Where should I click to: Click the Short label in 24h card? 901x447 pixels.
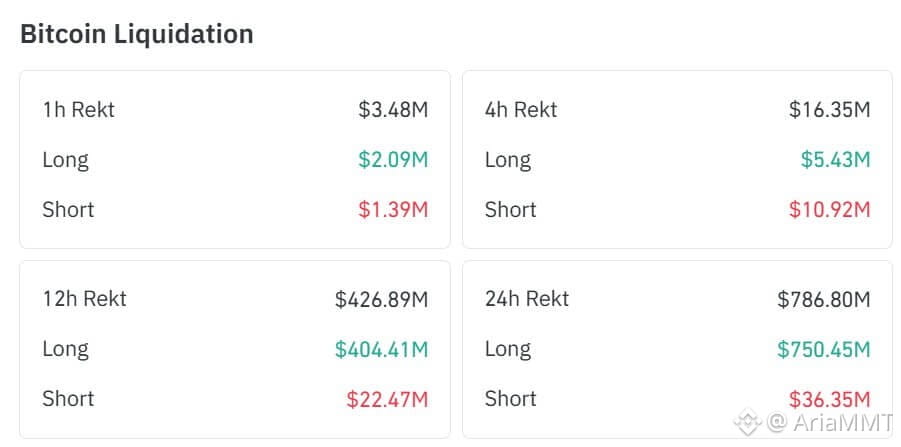pyautogui.click(x=510, y=399)
